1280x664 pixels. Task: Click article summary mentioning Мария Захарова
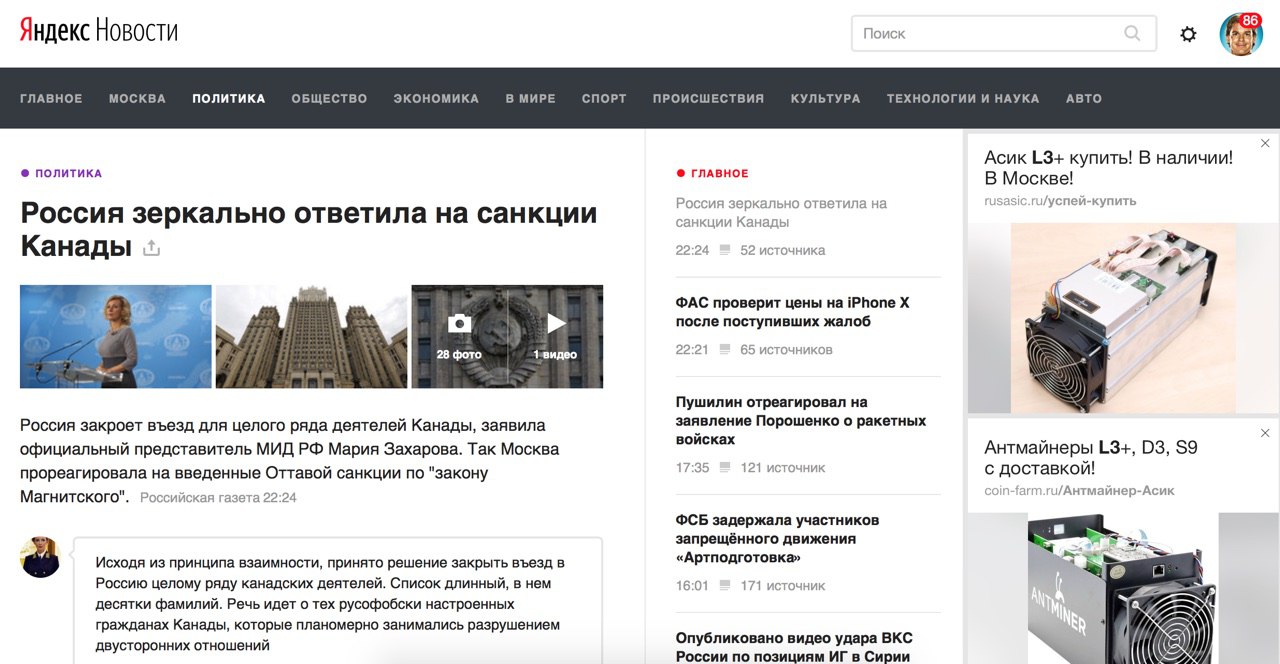tap(290, 460)
